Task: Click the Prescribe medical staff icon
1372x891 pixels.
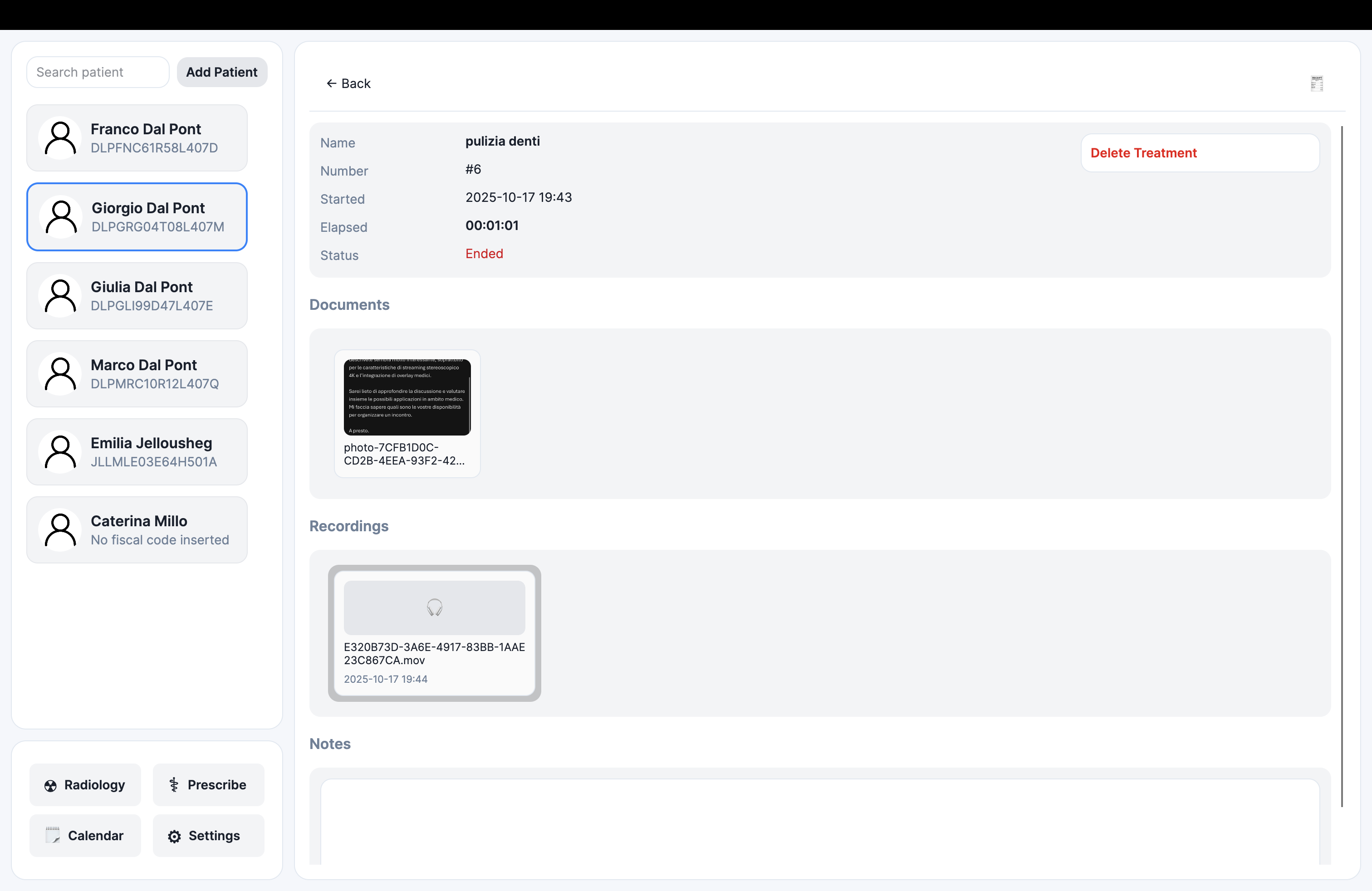Action: 173,785
